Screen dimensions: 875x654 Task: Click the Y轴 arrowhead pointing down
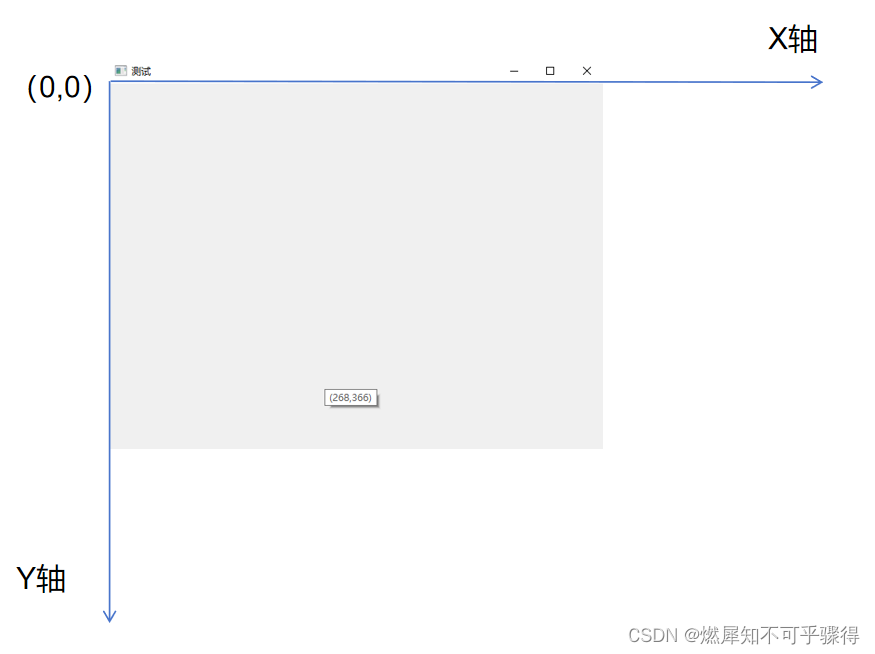110,616
